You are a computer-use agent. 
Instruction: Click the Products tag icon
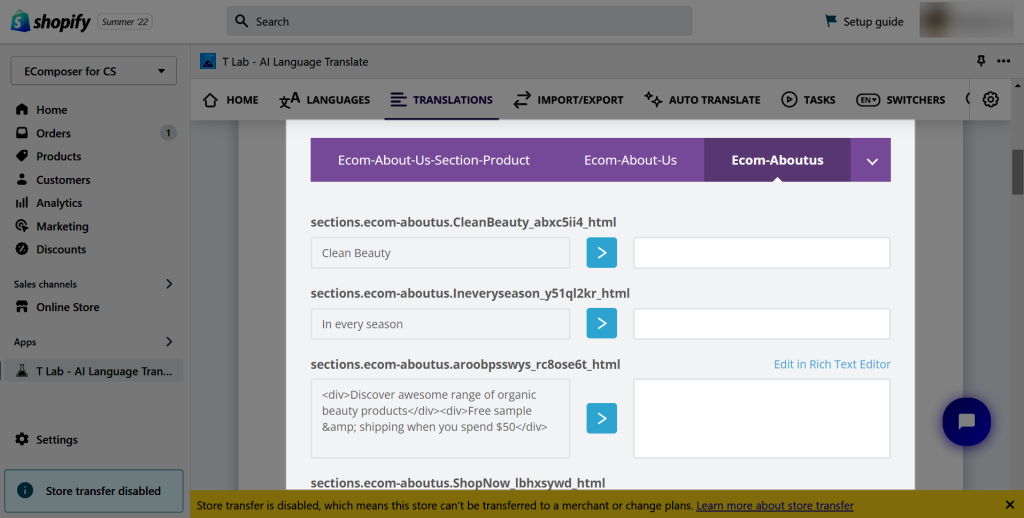pos(22,155)
